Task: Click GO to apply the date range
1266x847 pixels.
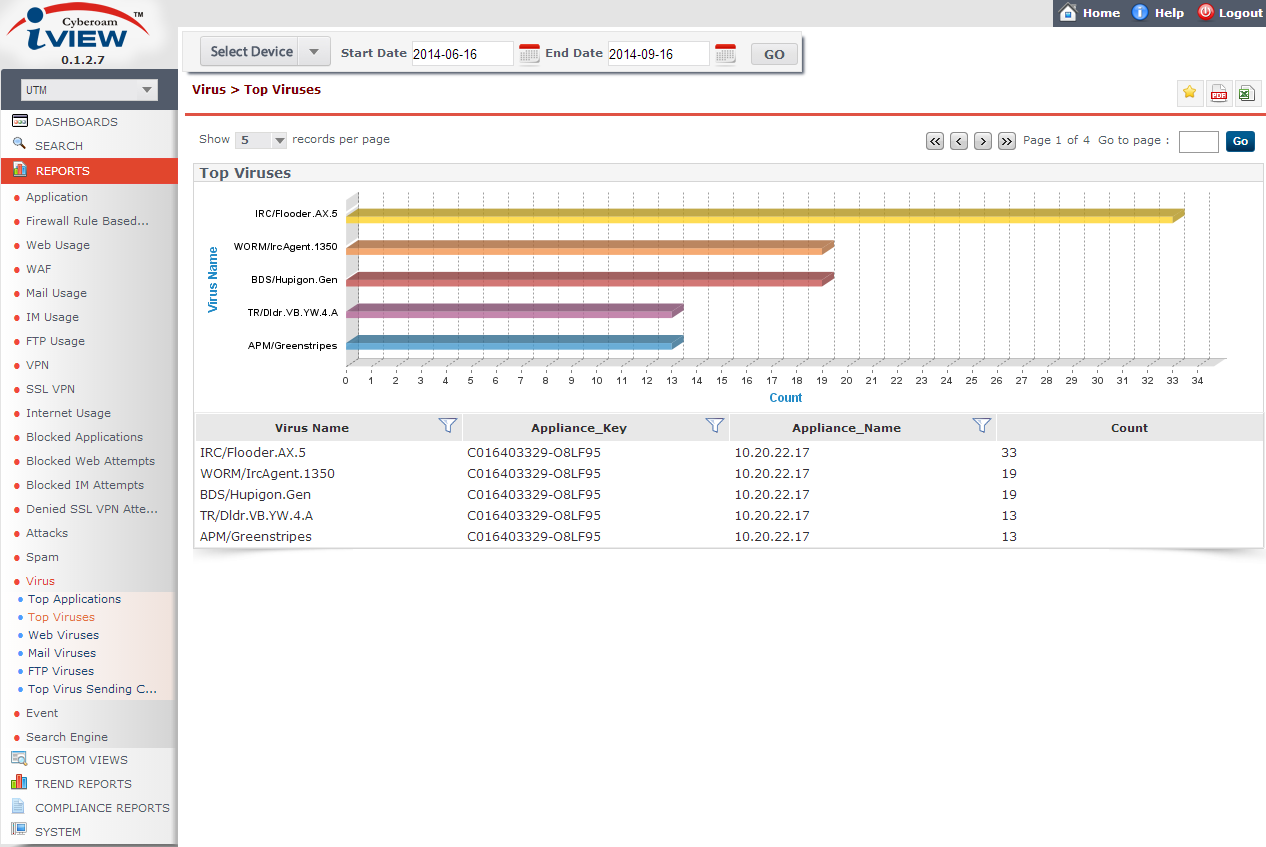Action: [x=774, y=53]
